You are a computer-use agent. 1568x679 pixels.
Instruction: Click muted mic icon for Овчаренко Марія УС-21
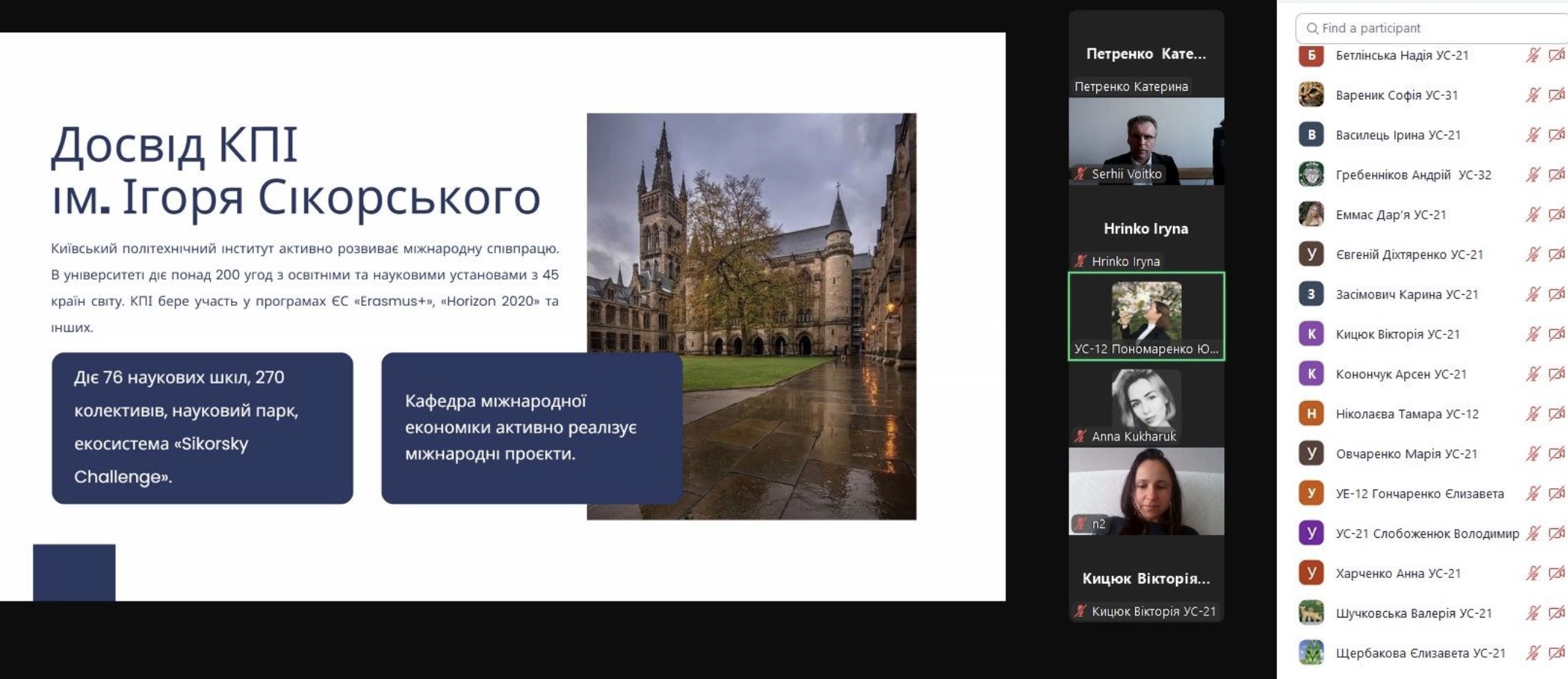tap(1533, 454)
